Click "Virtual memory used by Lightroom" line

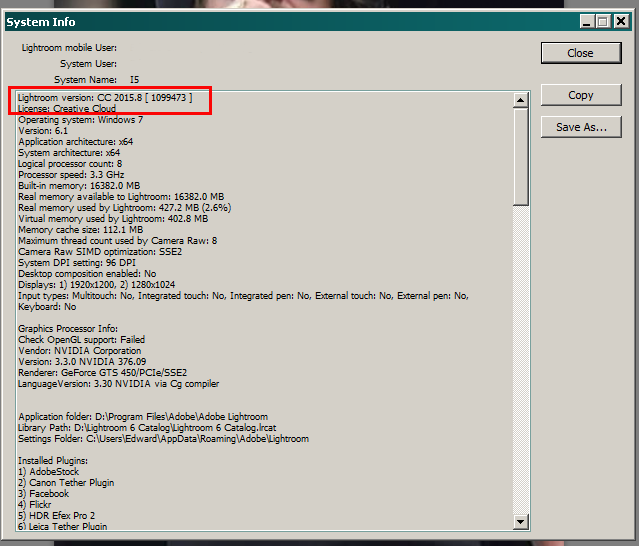[113, 219]
